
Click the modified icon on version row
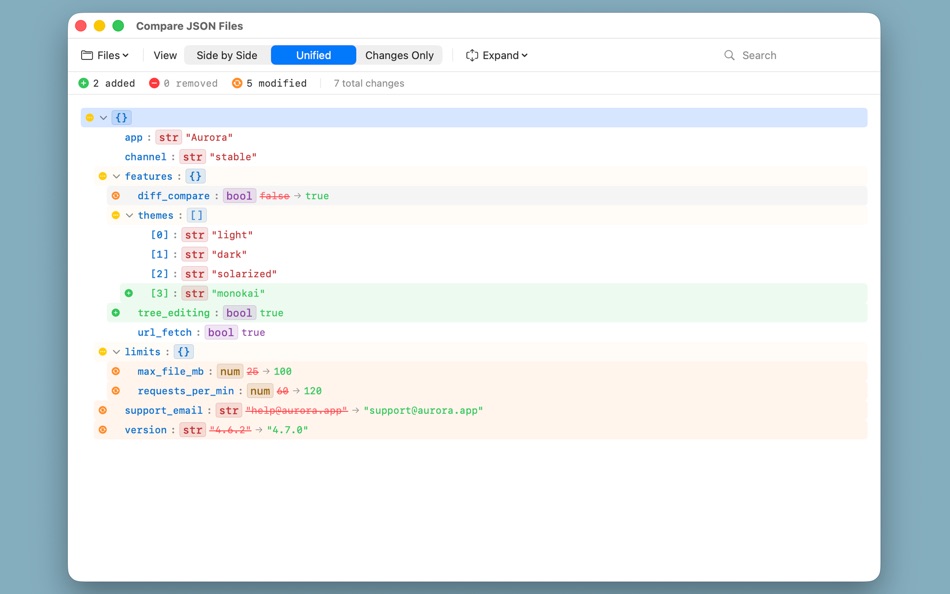coord(102,430)
